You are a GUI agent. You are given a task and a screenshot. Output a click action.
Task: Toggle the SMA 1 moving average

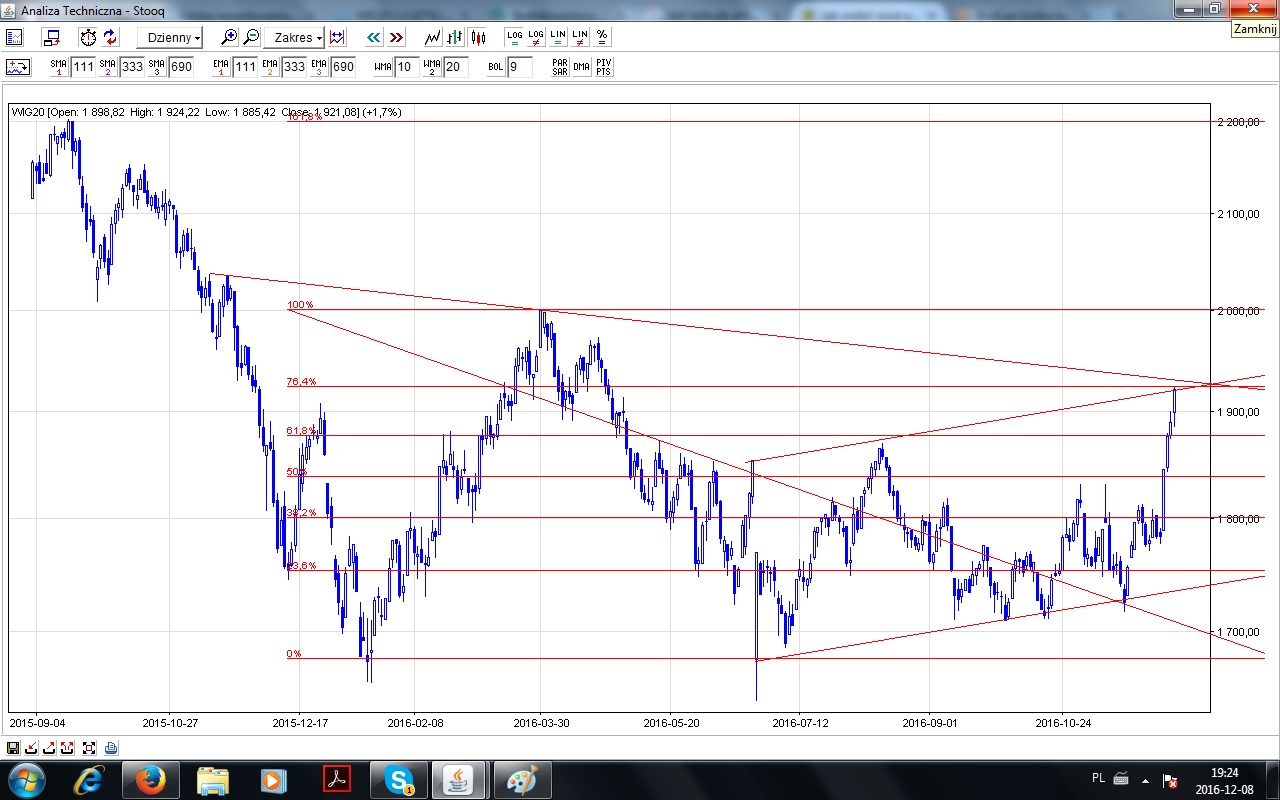point(58,67)
